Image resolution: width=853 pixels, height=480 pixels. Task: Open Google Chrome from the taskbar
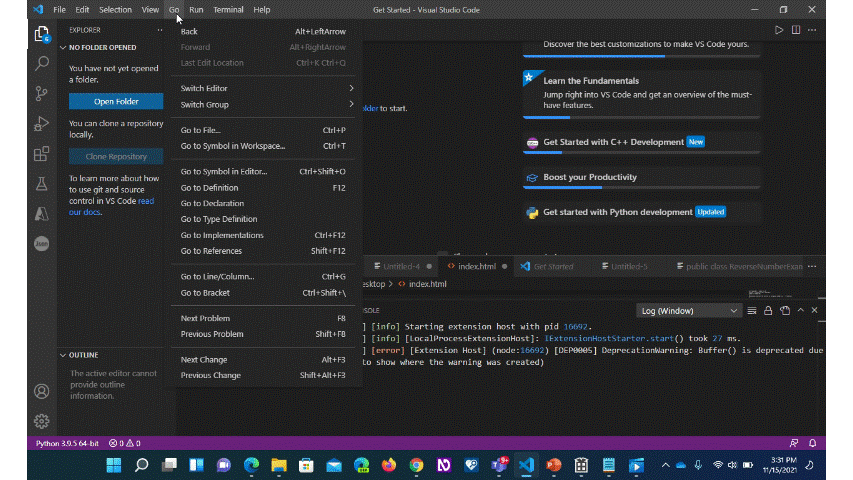pos(417,465)
